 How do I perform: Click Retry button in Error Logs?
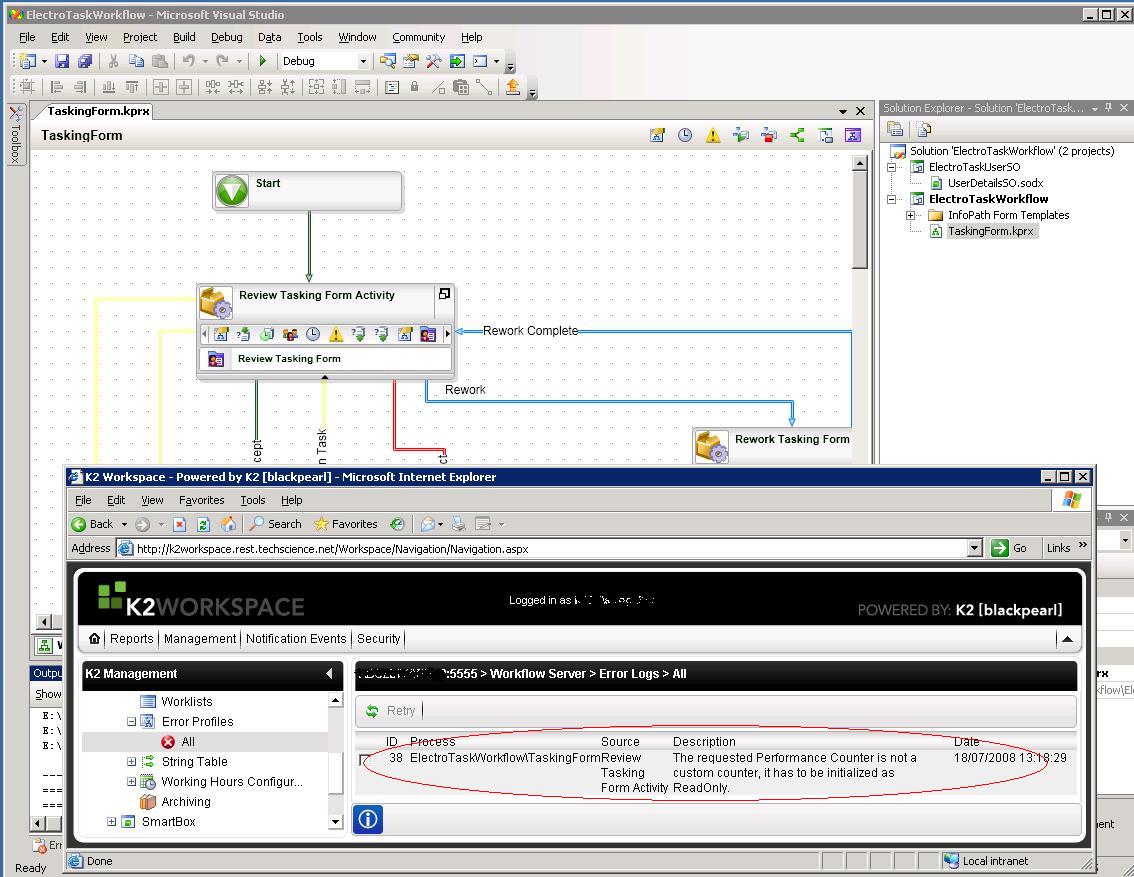391,711
